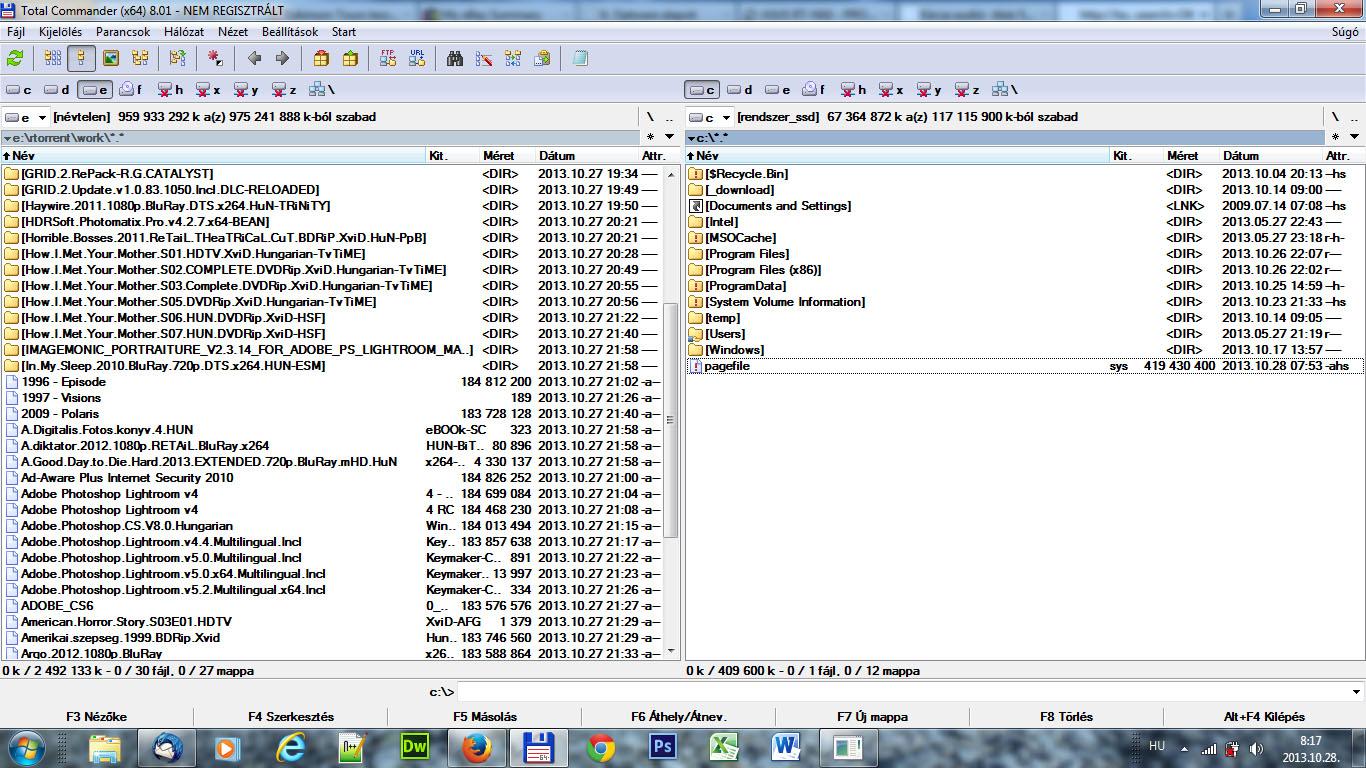
Task: Open the Nézet menu
Action: tap(233, 32)
